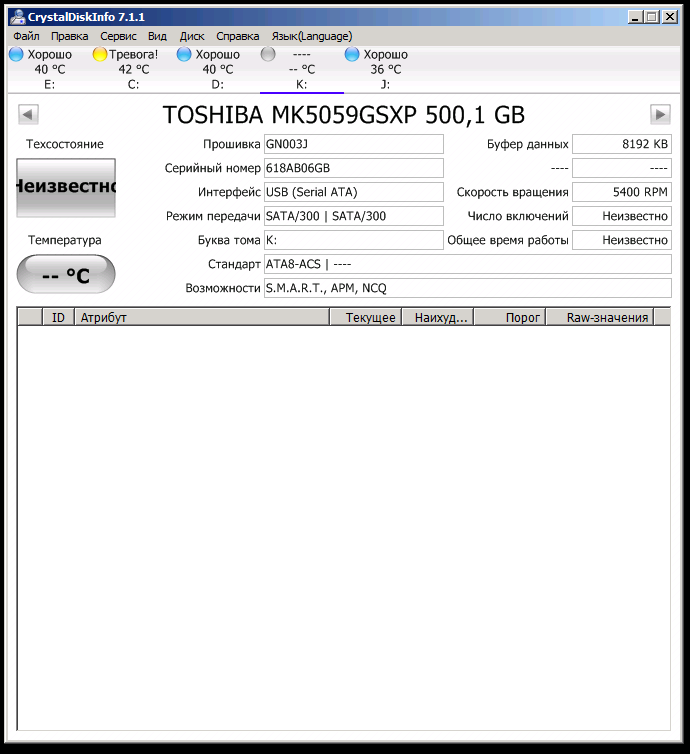Click the Порог column header
Screen dimensions: 690x754
click(x=510, y=317)
